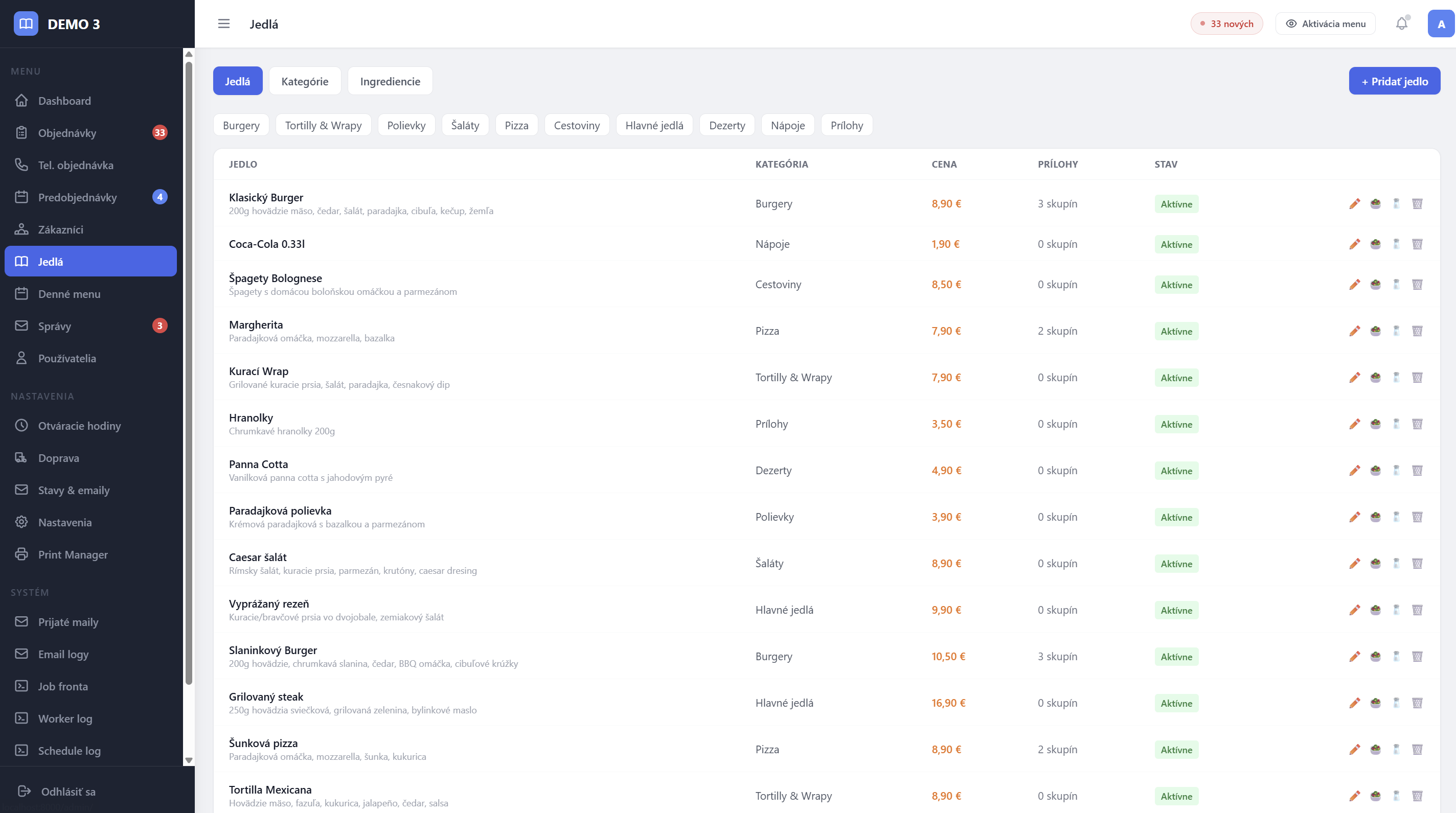The height and width of the screenshot is (813, 1456).
Task: Click the hamburger menu icon in the header
Action: (224, 24)
